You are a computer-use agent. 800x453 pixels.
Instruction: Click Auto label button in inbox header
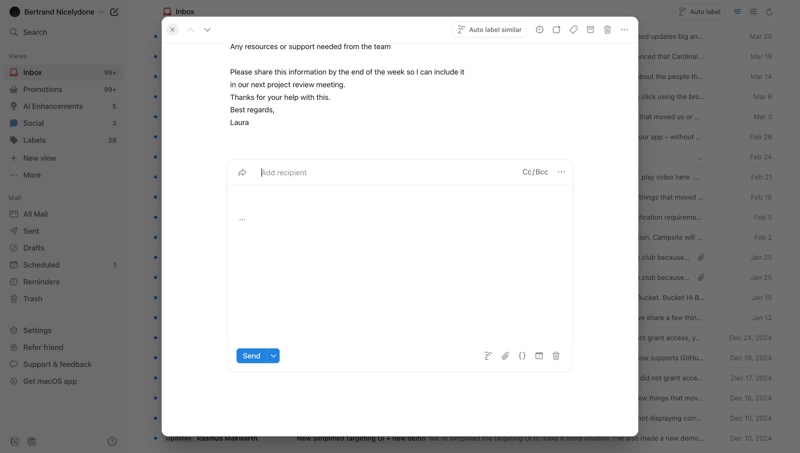click(699, 12)
